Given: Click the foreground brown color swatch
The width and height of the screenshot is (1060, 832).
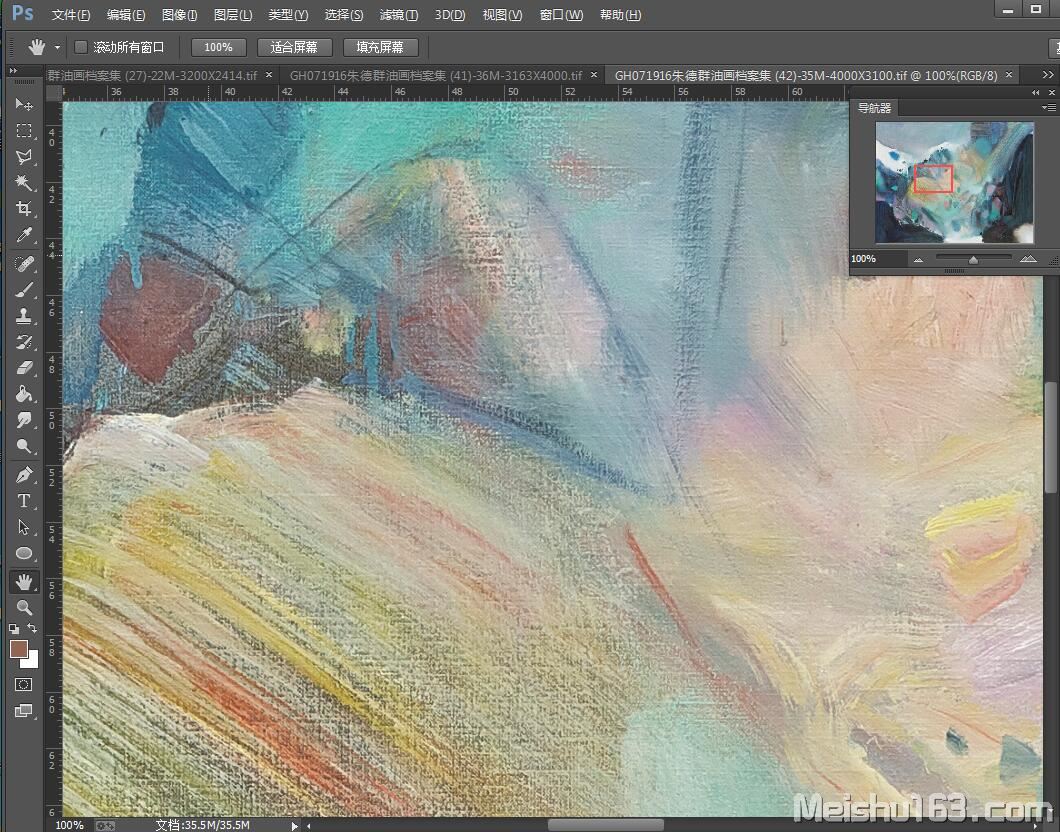Looking at the screenshot, I should (18, 650).
